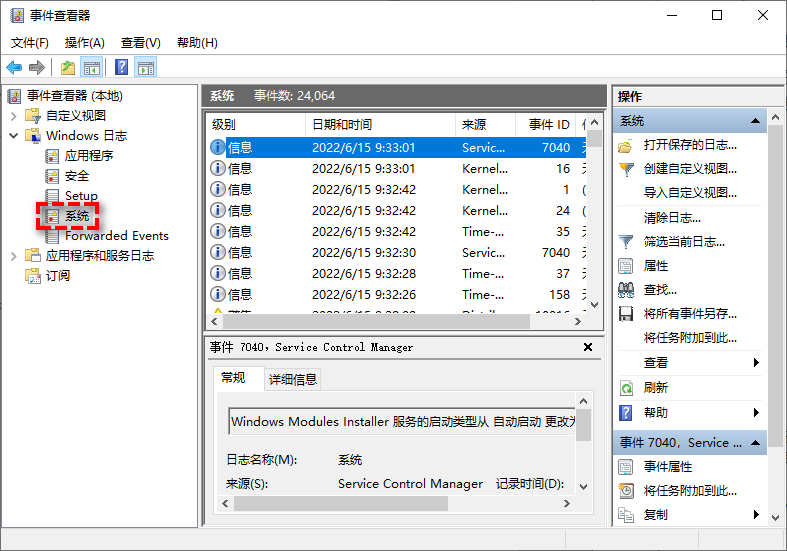Screen dimensions: 787x551
Task: Click 将任务附加到此... under 系统 section
Action: click(x=690, y=338)
